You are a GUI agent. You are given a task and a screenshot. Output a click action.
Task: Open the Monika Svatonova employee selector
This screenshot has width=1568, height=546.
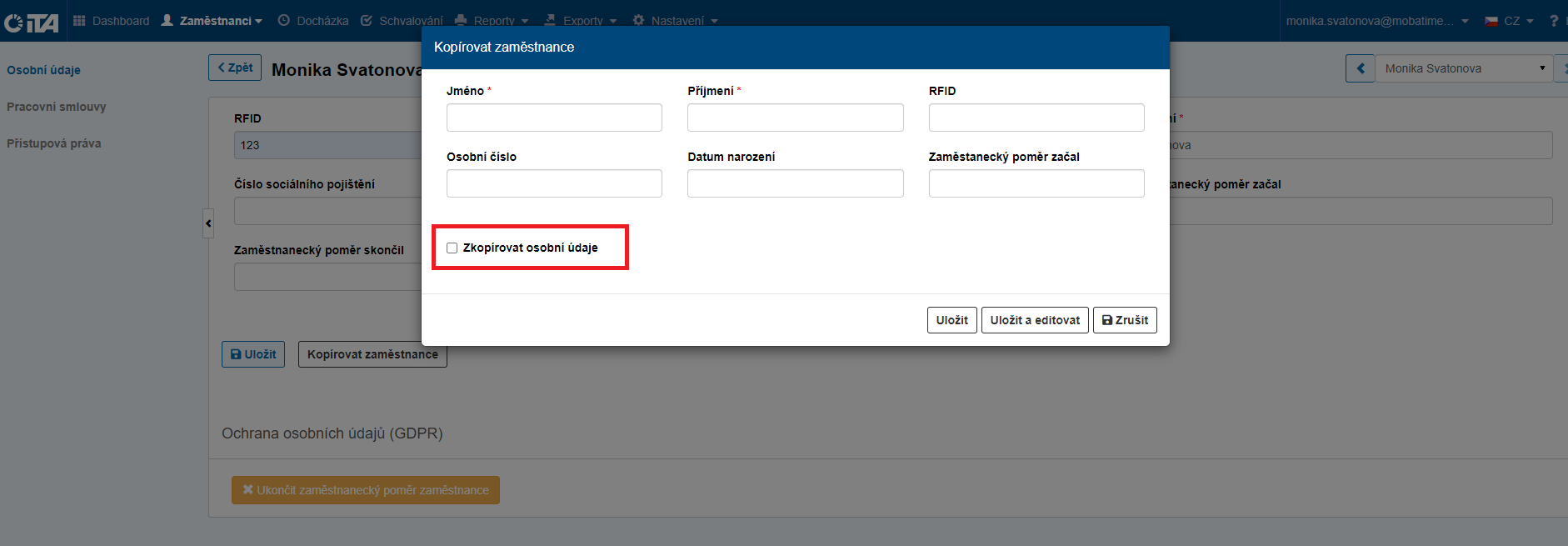tap(1463, 68)
